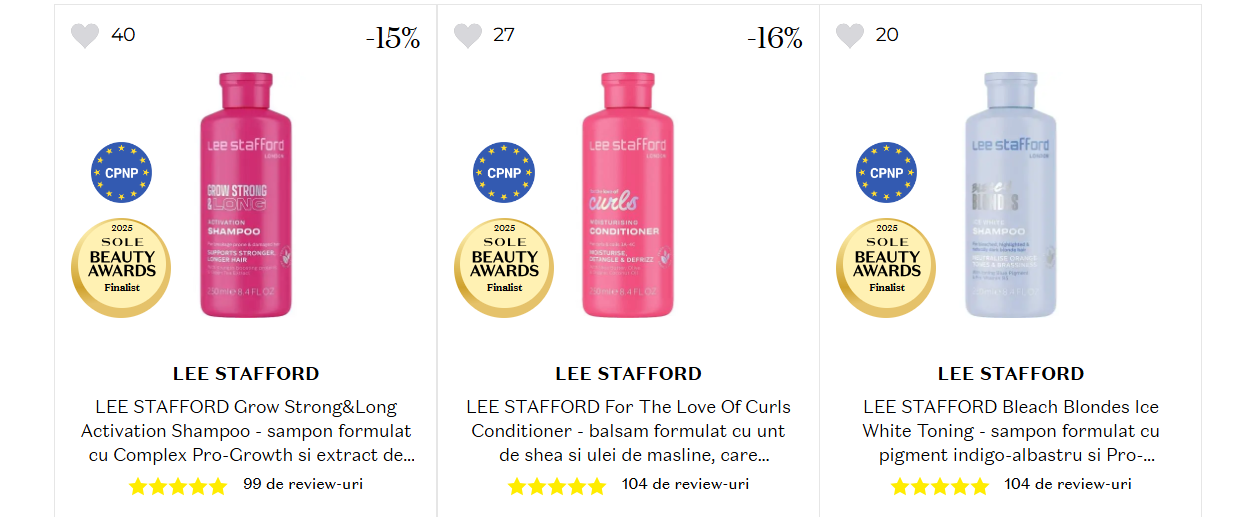The image size is (1250, 517).
Task: Click CPNP badge on Bleach Blondes shampoo
Action: pos(886,172)
